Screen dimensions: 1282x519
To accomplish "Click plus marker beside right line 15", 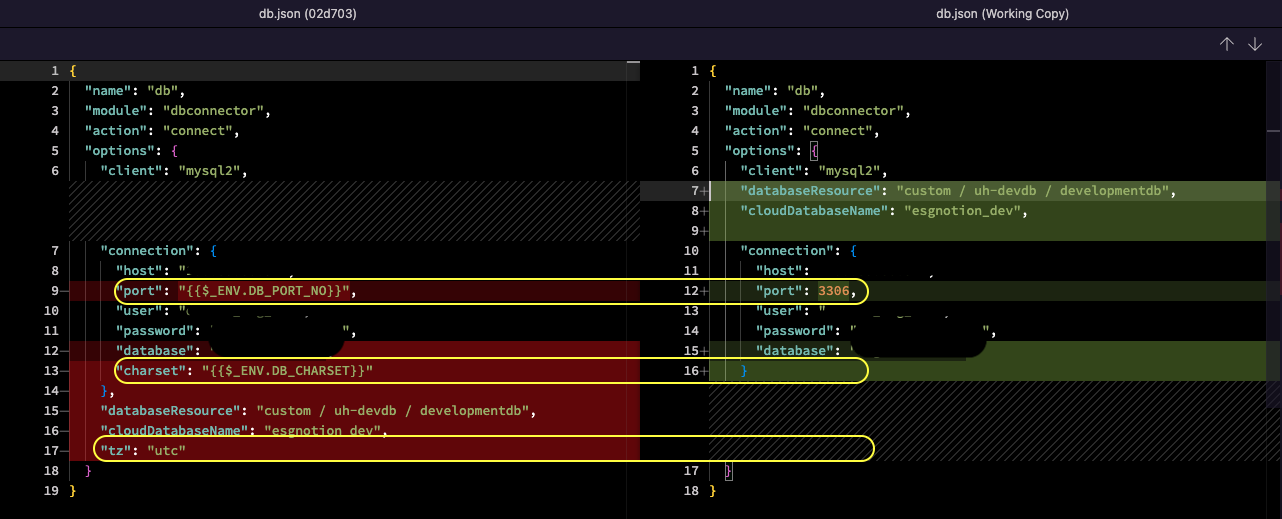I will (x=704, y=351).
